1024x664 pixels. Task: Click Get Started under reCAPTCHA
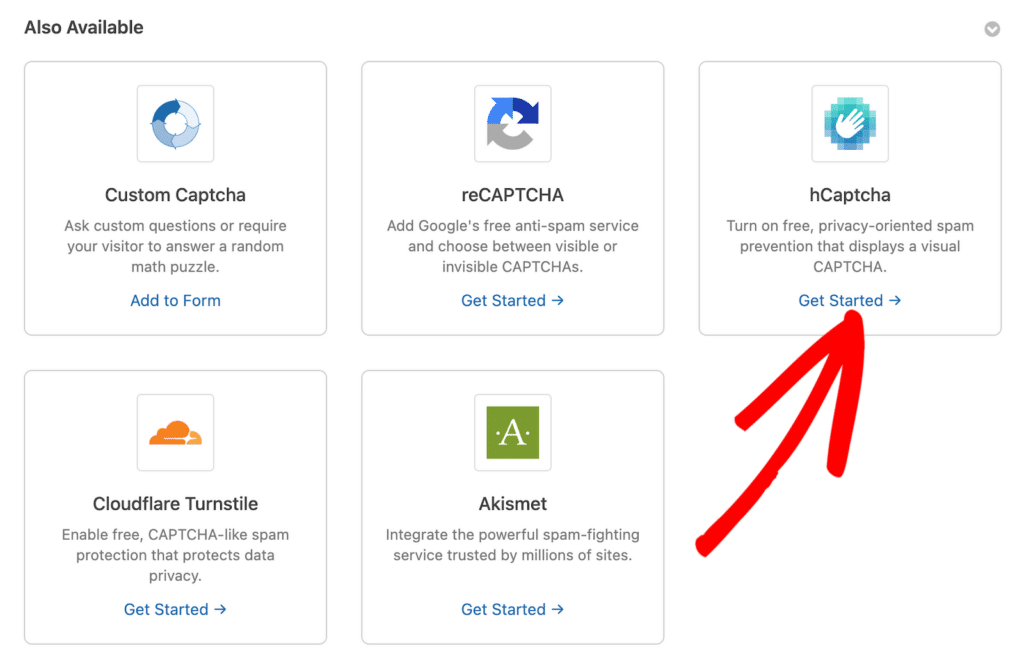513,300
